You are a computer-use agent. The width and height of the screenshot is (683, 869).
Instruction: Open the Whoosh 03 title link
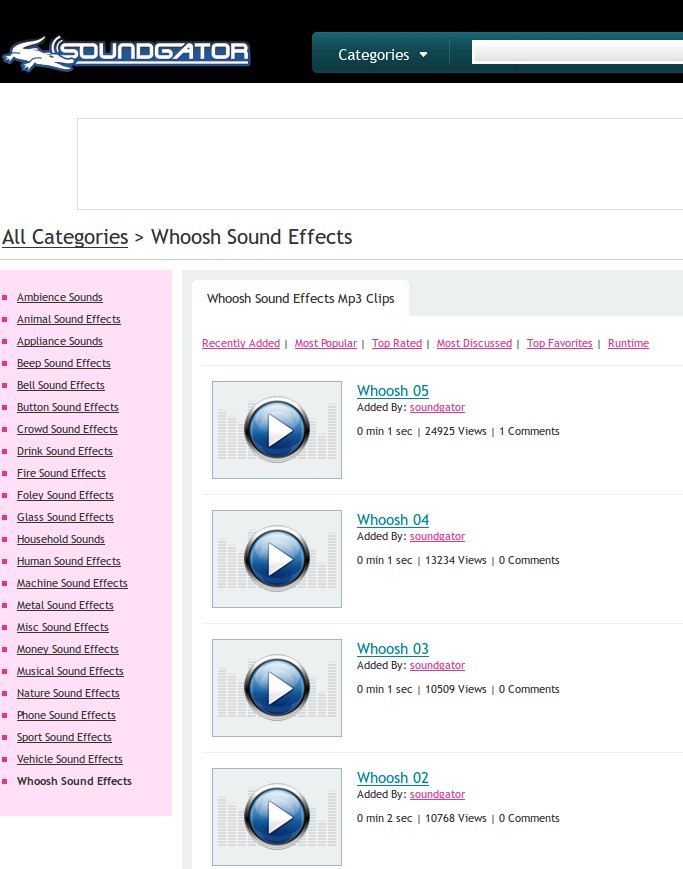[393, 649]
